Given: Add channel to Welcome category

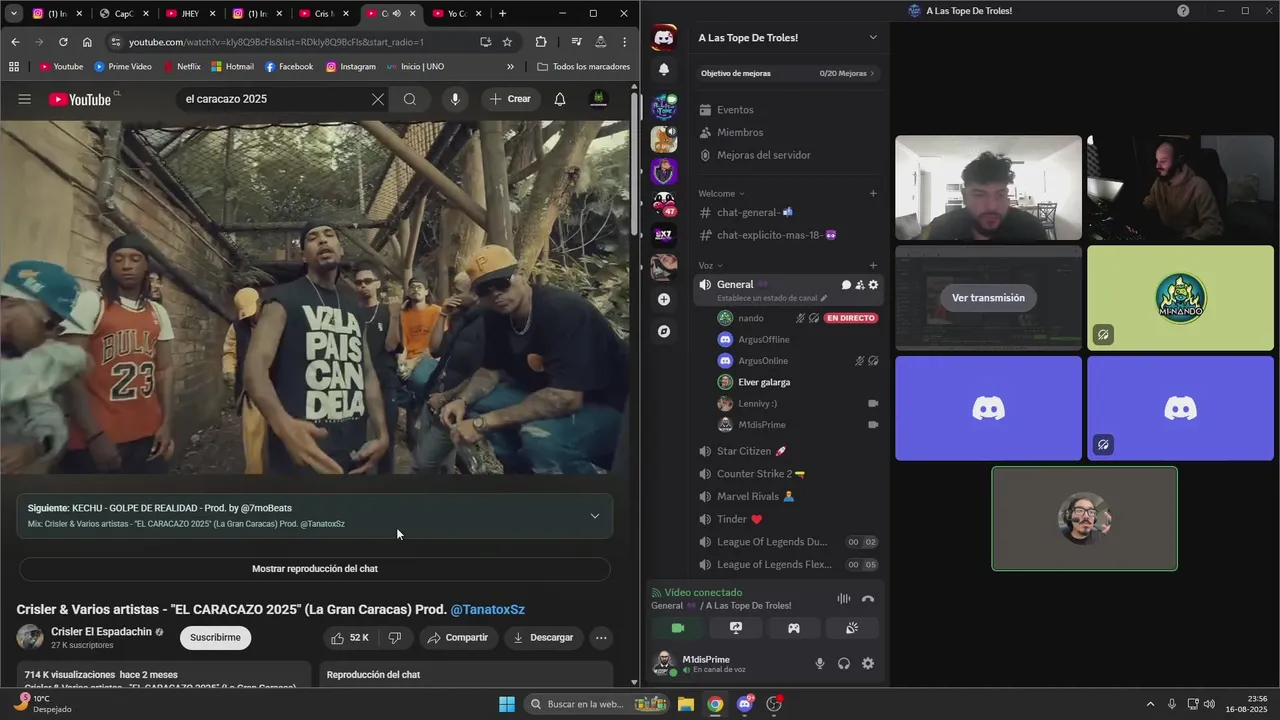Looking at the screenshot, I should tap(873, 193).
